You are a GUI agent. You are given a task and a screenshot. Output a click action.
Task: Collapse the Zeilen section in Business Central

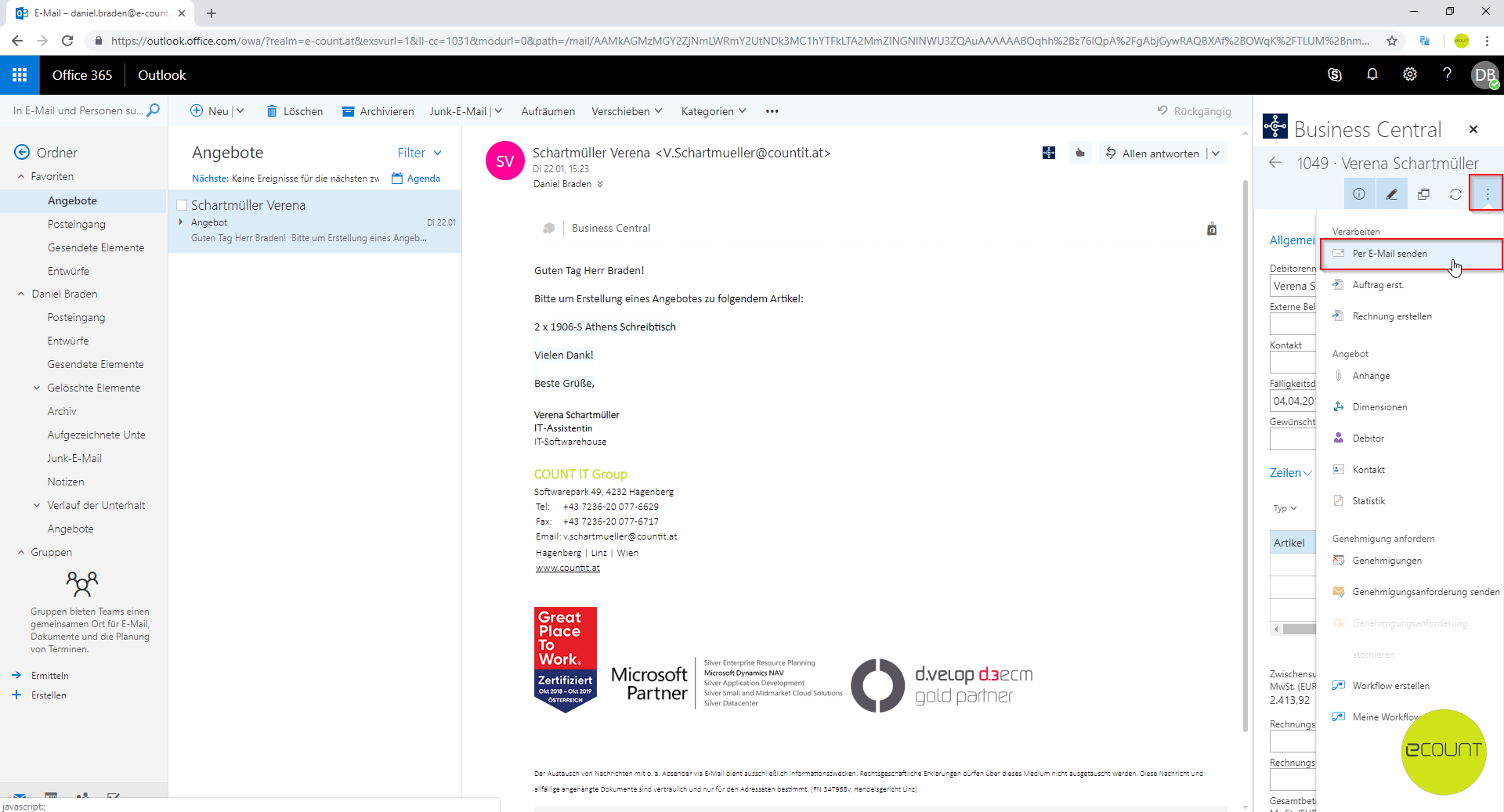pos(1291,473)
